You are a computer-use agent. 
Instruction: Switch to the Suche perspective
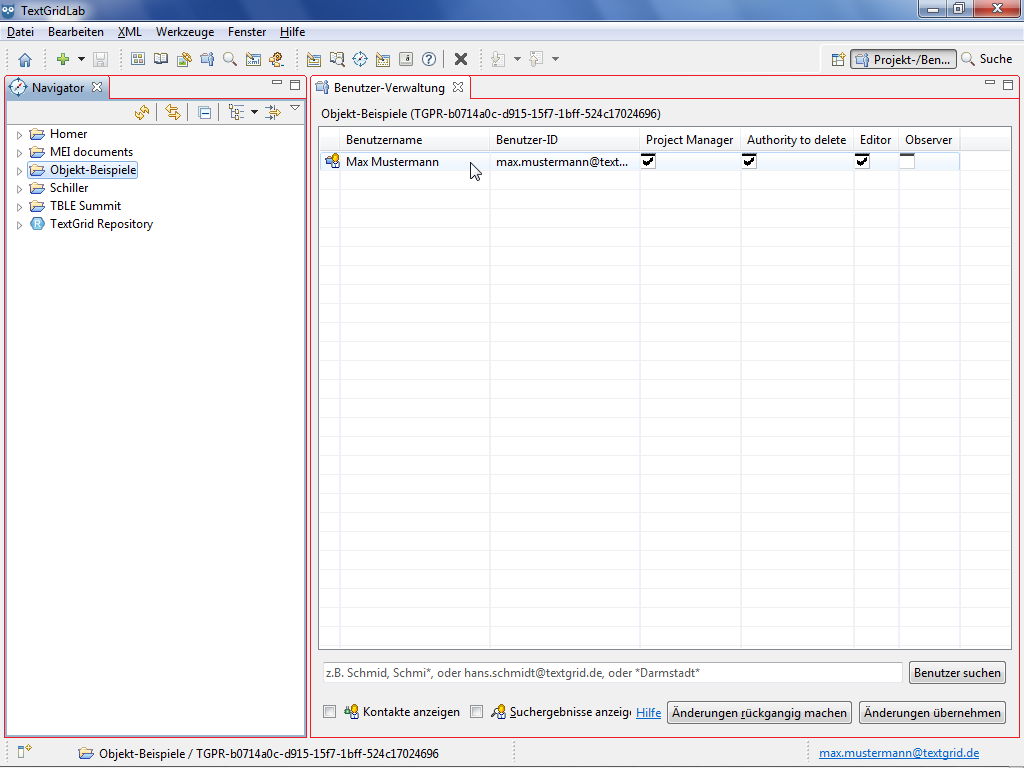click(x=986, y=60)
